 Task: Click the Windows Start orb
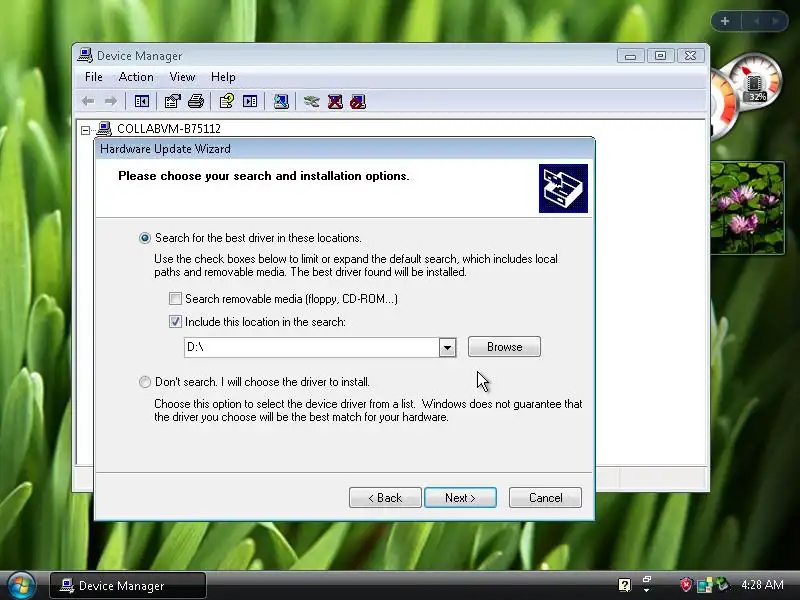pos(21,585)
